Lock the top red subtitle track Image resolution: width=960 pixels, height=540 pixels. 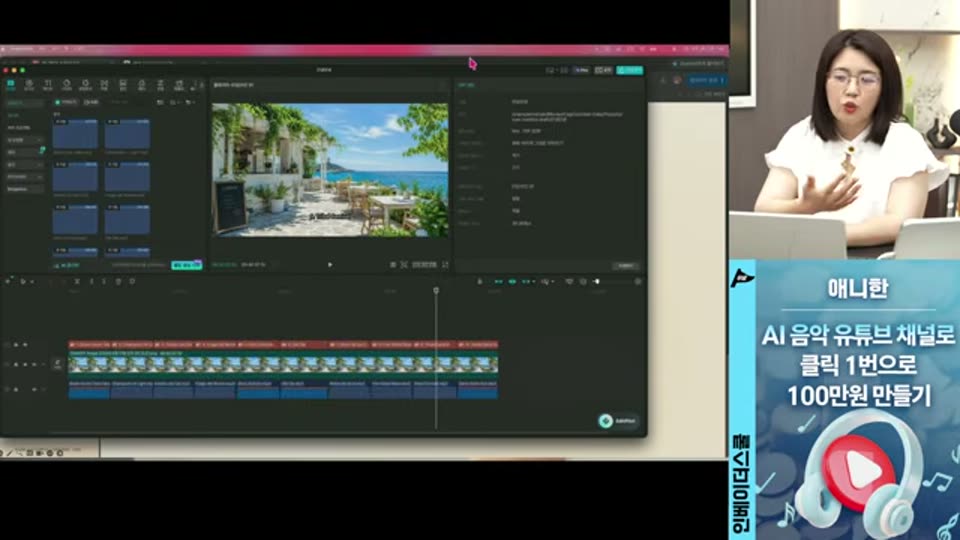coord(15,345)
